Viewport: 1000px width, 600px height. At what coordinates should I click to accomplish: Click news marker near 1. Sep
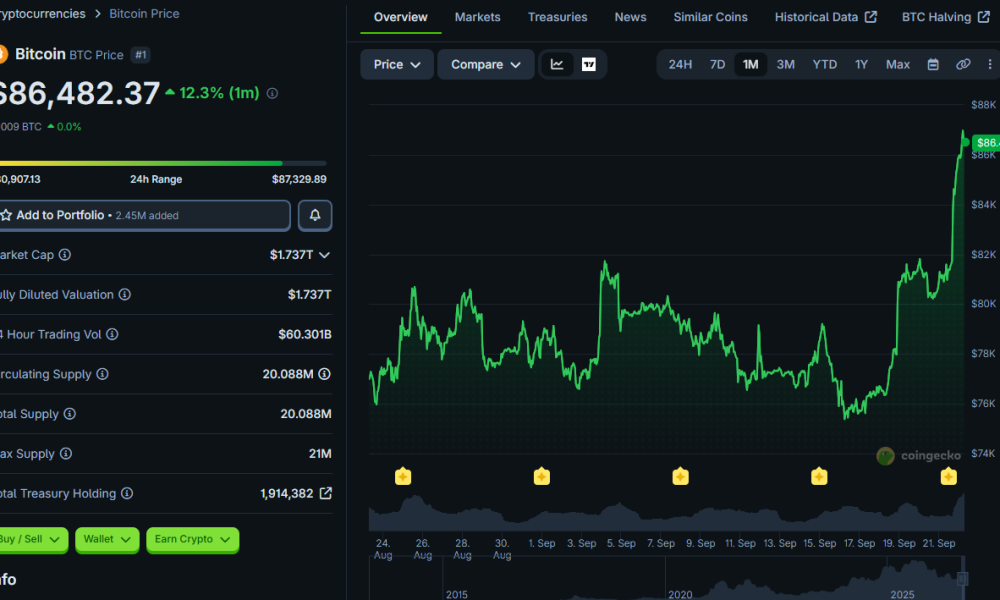pyautogui.click(x=541, y=476)
